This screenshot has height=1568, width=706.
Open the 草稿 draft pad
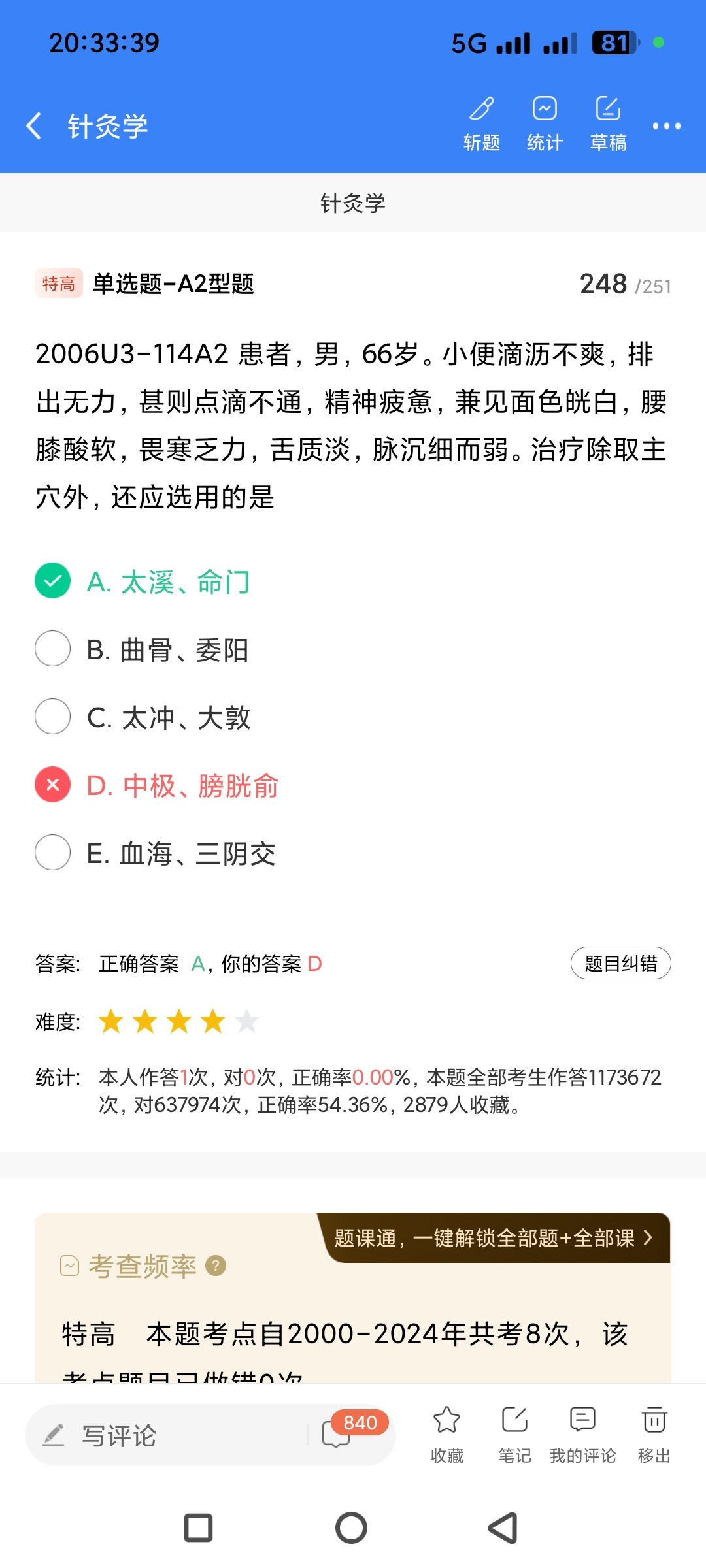[608, 122]
